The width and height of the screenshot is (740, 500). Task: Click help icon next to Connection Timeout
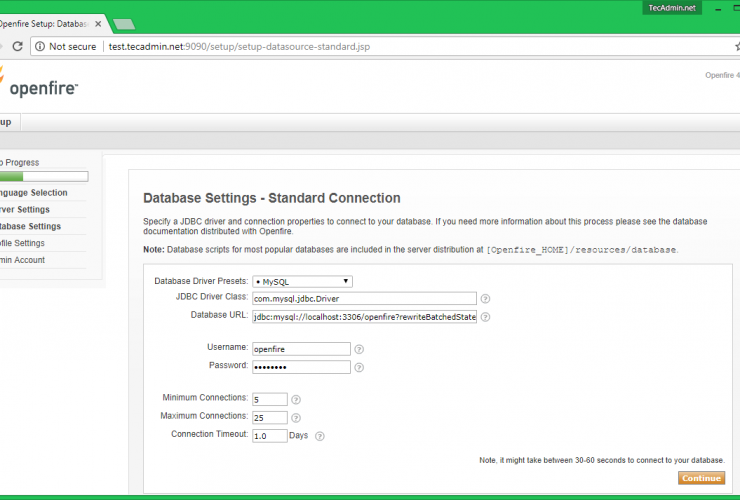click(x=320, y=436)
